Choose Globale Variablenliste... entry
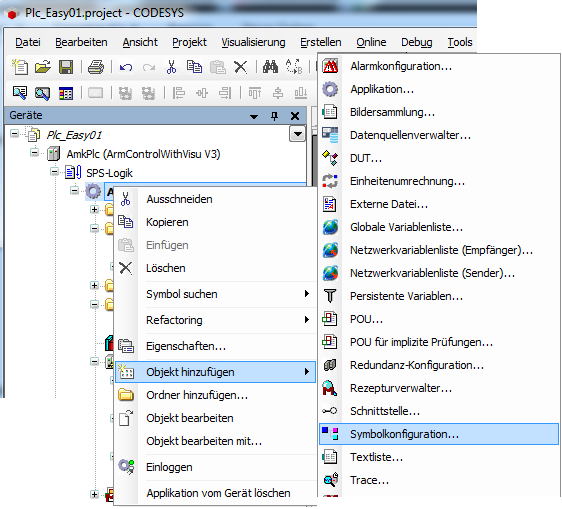Viewport: 562px width, 509px height. click(x=406, y=227)
